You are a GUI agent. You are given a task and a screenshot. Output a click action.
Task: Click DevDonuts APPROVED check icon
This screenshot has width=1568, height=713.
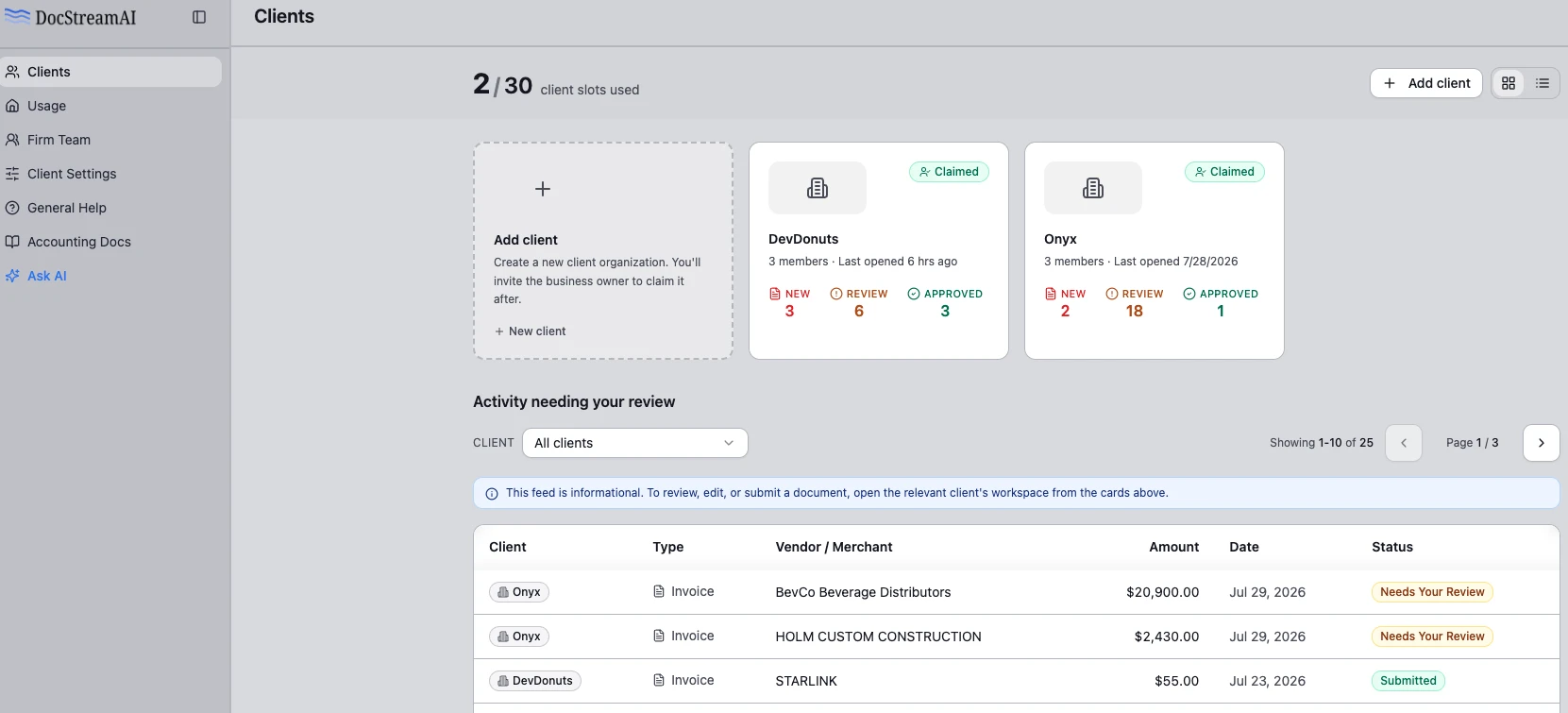(x=914, y=294)
